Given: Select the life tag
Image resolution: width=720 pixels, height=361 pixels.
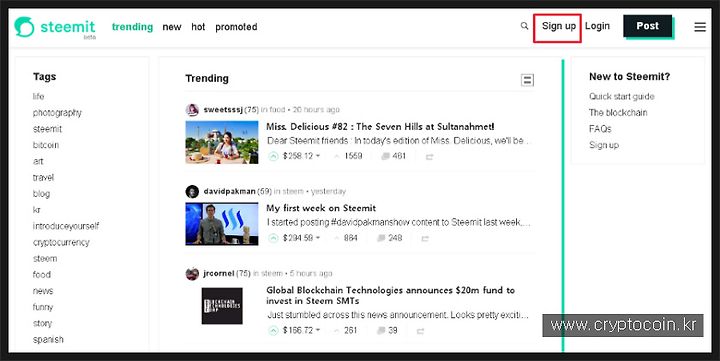Looking at the screenshot, I should pos(39,96).
